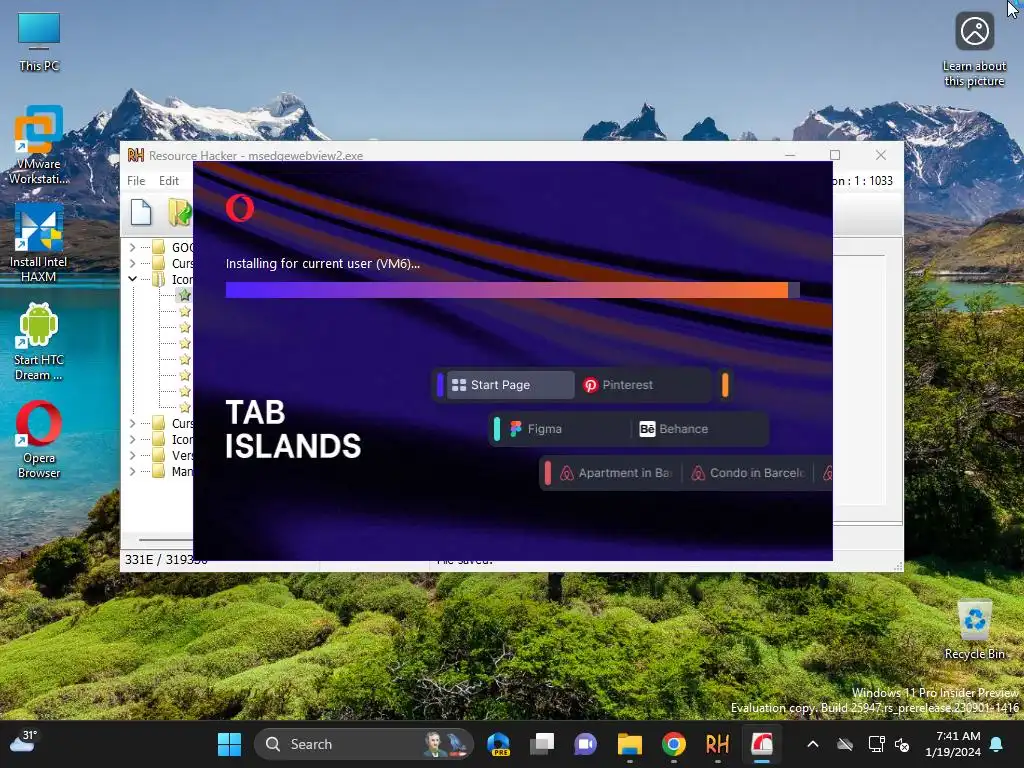Open the Edit menu in Resource Hacker

tap(168, 181)
